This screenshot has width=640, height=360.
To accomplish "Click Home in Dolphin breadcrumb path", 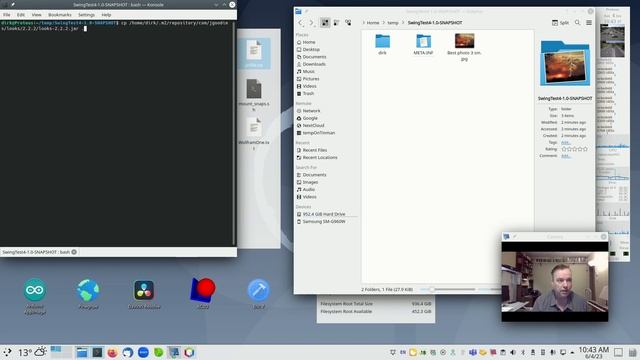I will click(373, 23).
